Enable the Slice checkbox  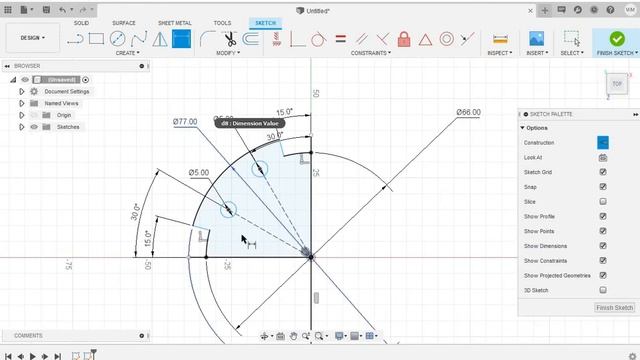point(603,202)
